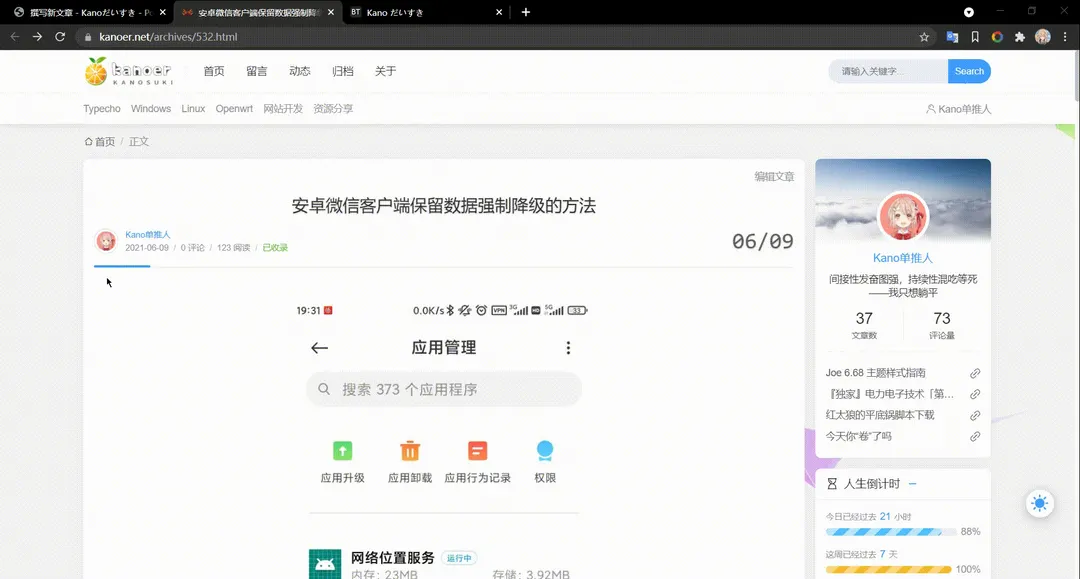Click the 应用卸载 trash icon in screenshot

(x=410, y=451)
